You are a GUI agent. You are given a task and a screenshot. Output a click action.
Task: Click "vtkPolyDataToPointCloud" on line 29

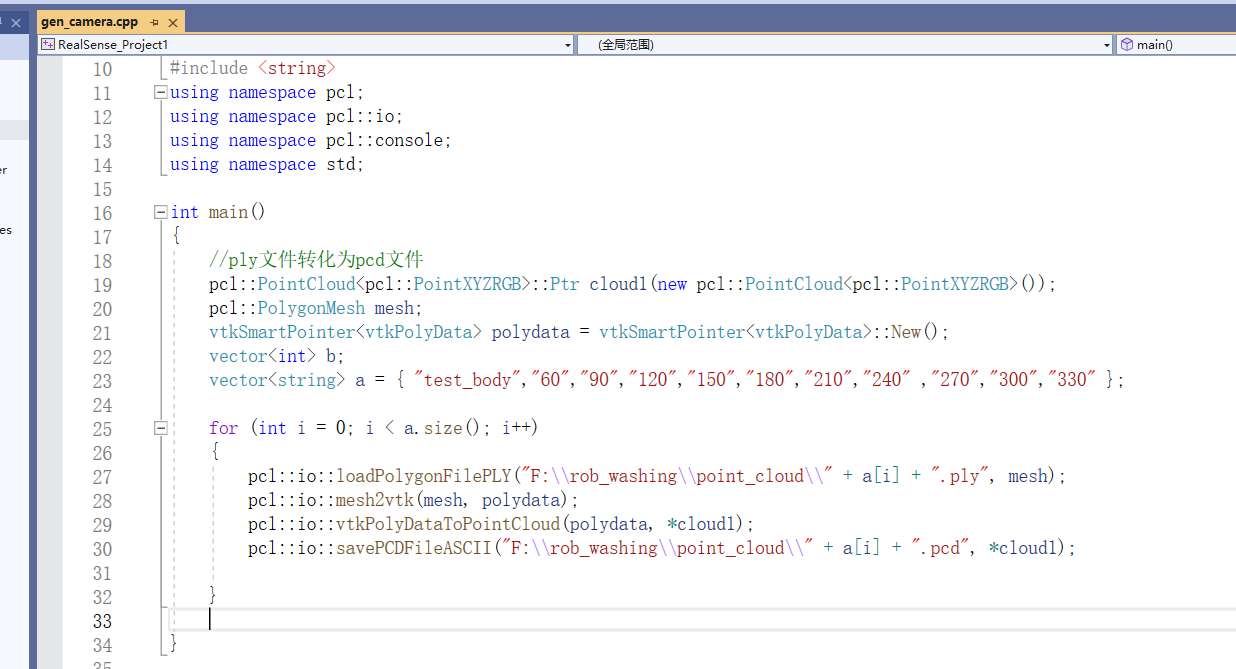pos(448,524)
